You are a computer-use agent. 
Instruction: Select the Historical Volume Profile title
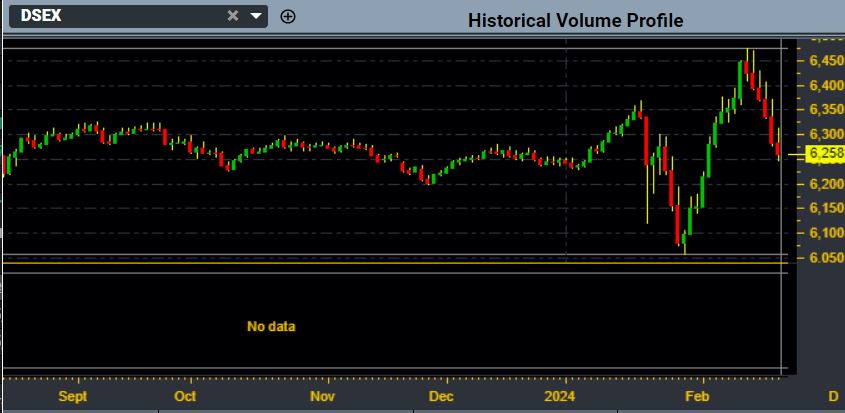point(575,20)
